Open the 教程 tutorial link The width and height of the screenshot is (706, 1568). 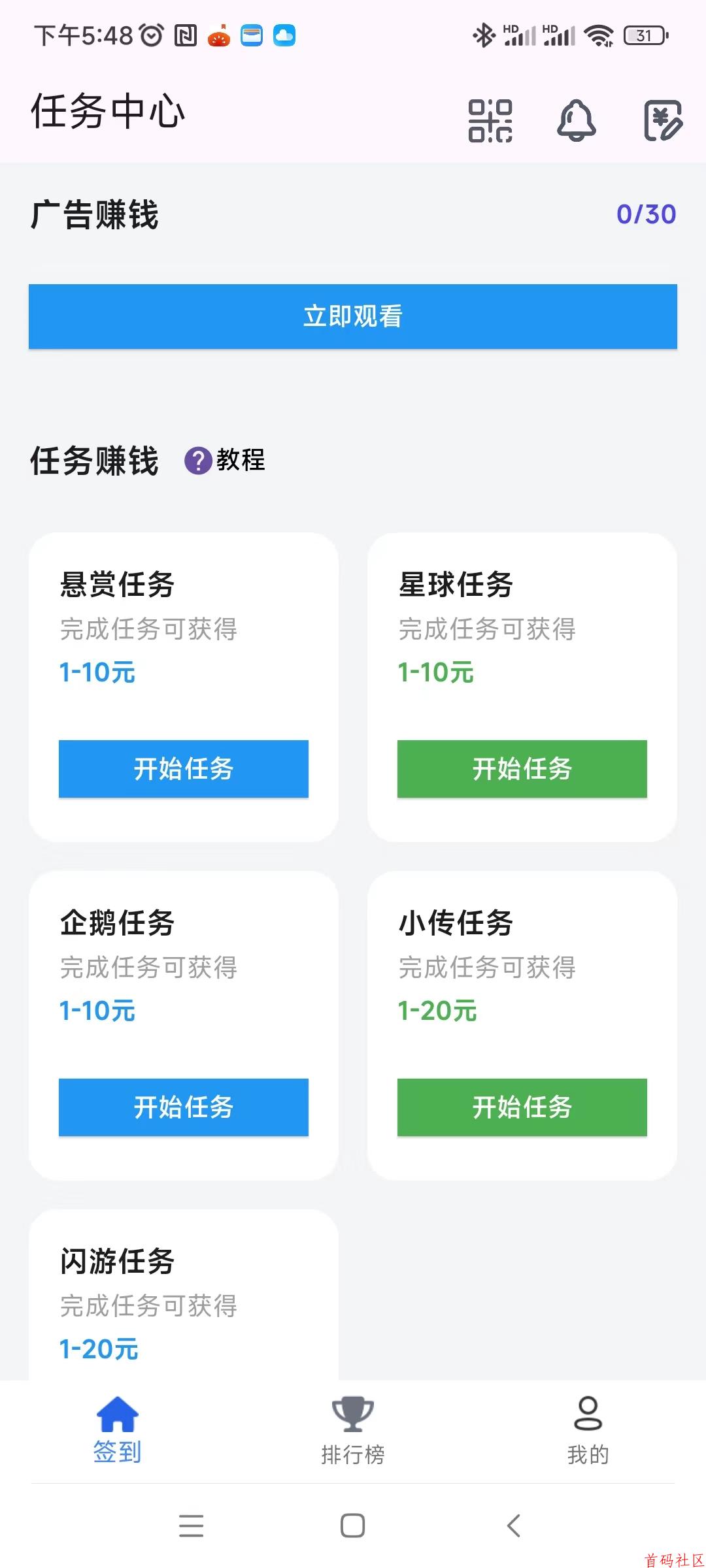[x=241, y=460]
